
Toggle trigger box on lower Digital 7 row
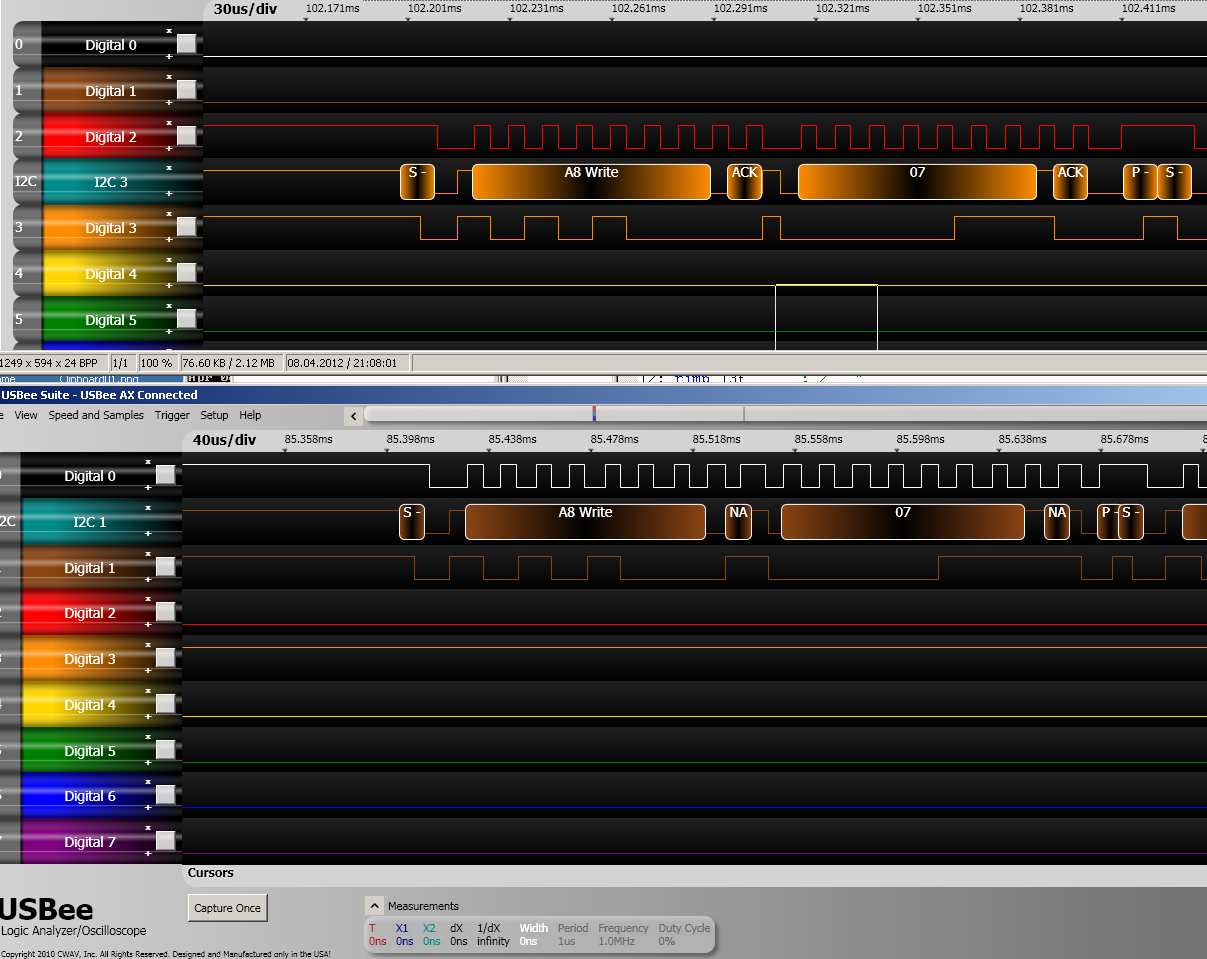coord(165,841)
